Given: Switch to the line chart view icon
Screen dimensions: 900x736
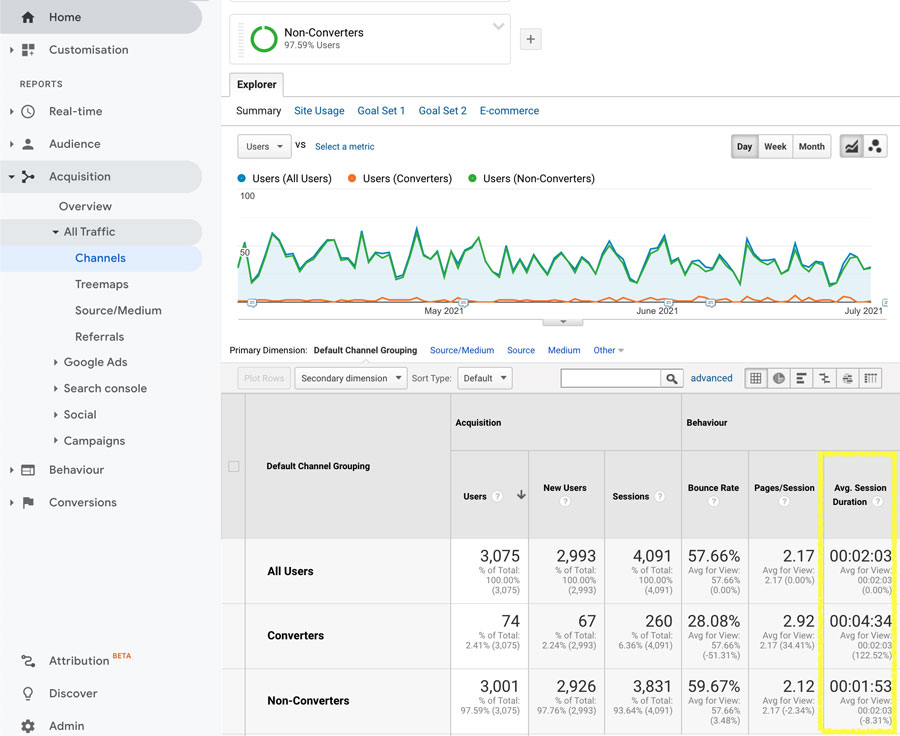Looking at the screenshot, I should 851,146.
